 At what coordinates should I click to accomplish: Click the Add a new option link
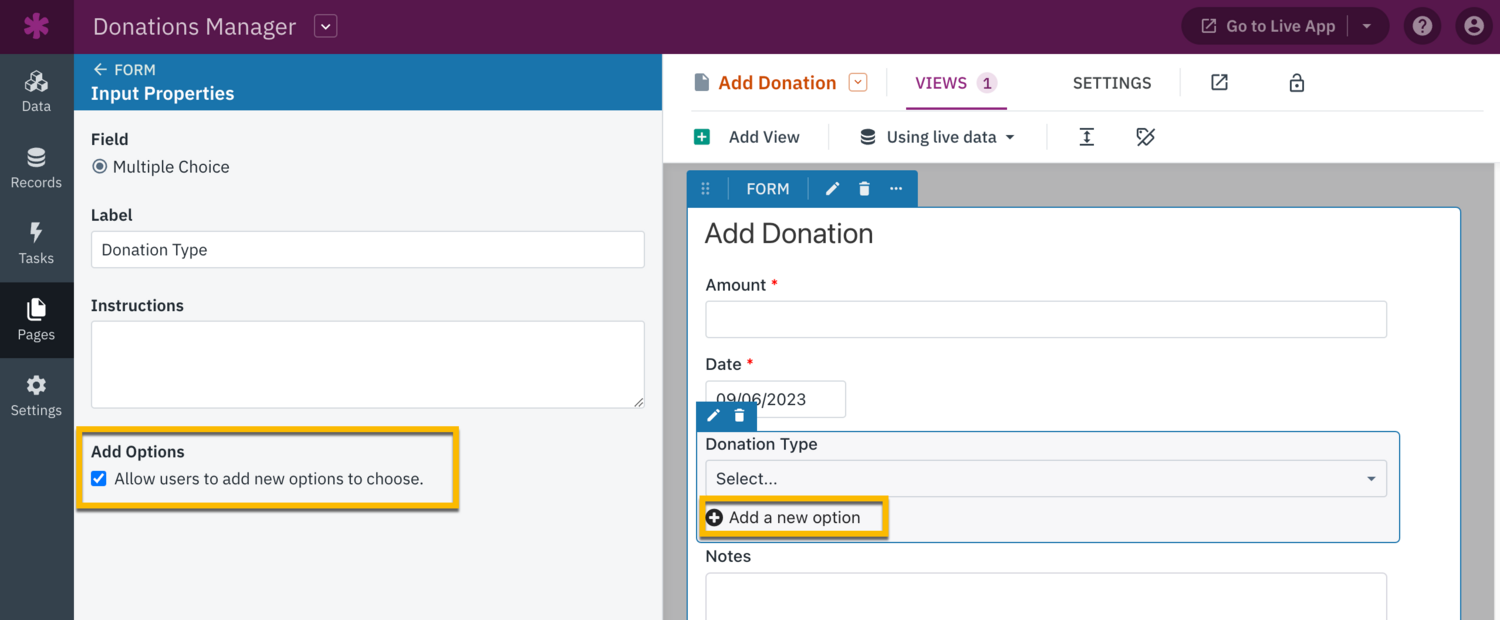pos(784,518)
